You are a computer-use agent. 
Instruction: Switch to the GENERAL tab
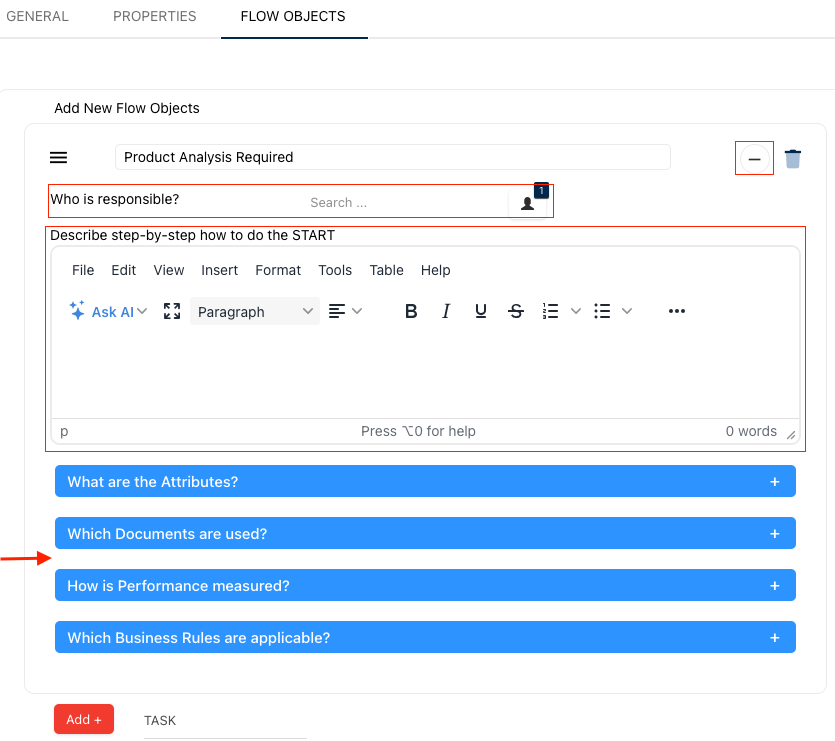37,17
